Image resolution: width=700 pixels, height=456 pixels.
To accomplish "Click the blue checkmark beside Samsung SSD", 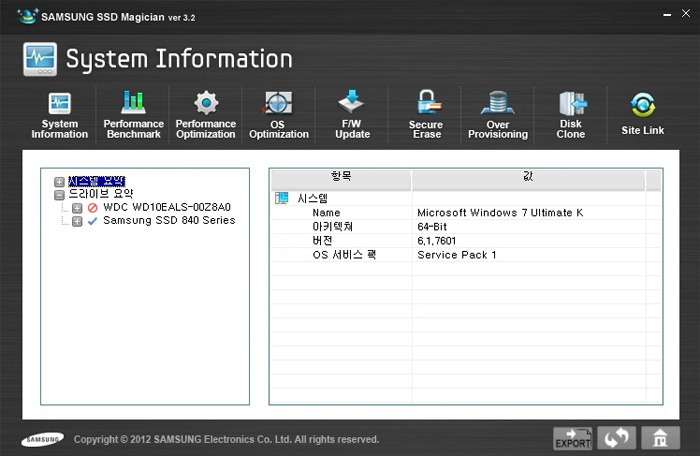I will click(92, 221).
